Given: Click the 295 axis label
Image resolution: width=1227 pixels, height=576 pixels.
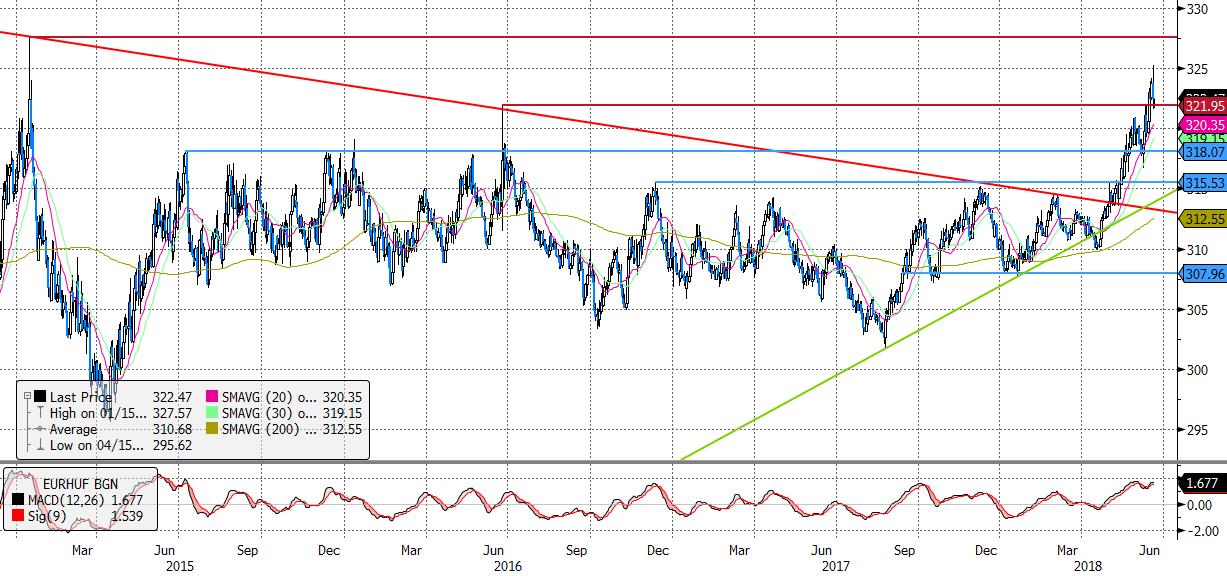Looking at the screenshot, I should coord(1197,429).
